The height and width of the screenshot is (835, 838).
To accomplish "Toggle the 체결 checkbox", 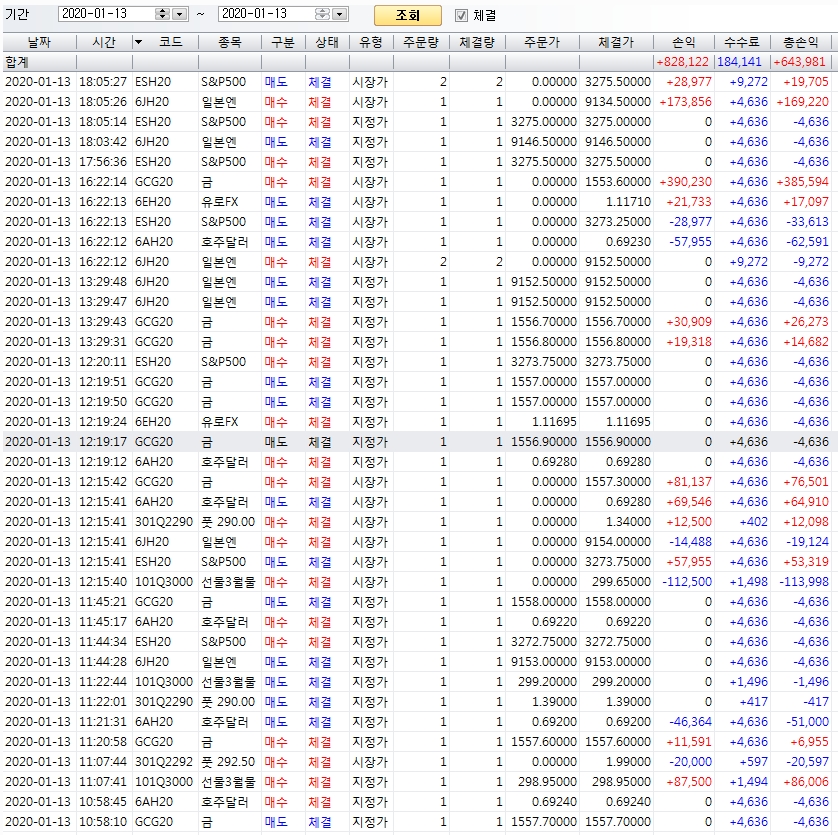I will pyautogui.click(x=461, y=16).
